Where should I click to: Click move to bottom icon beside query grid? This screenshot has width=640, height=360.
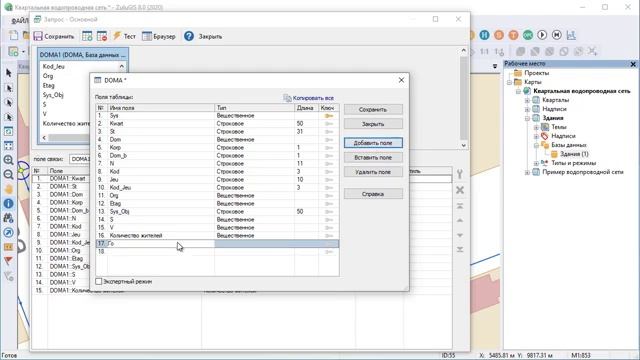460,249
